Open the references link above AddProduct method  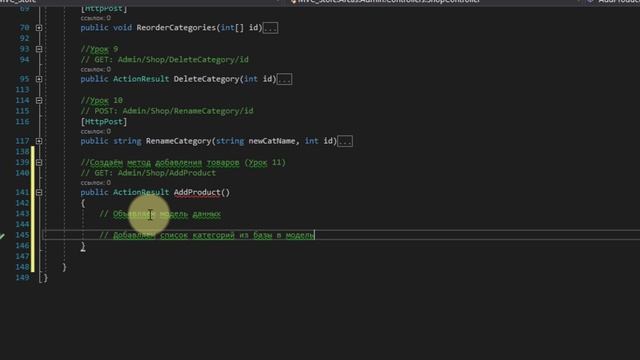(96, 183)
